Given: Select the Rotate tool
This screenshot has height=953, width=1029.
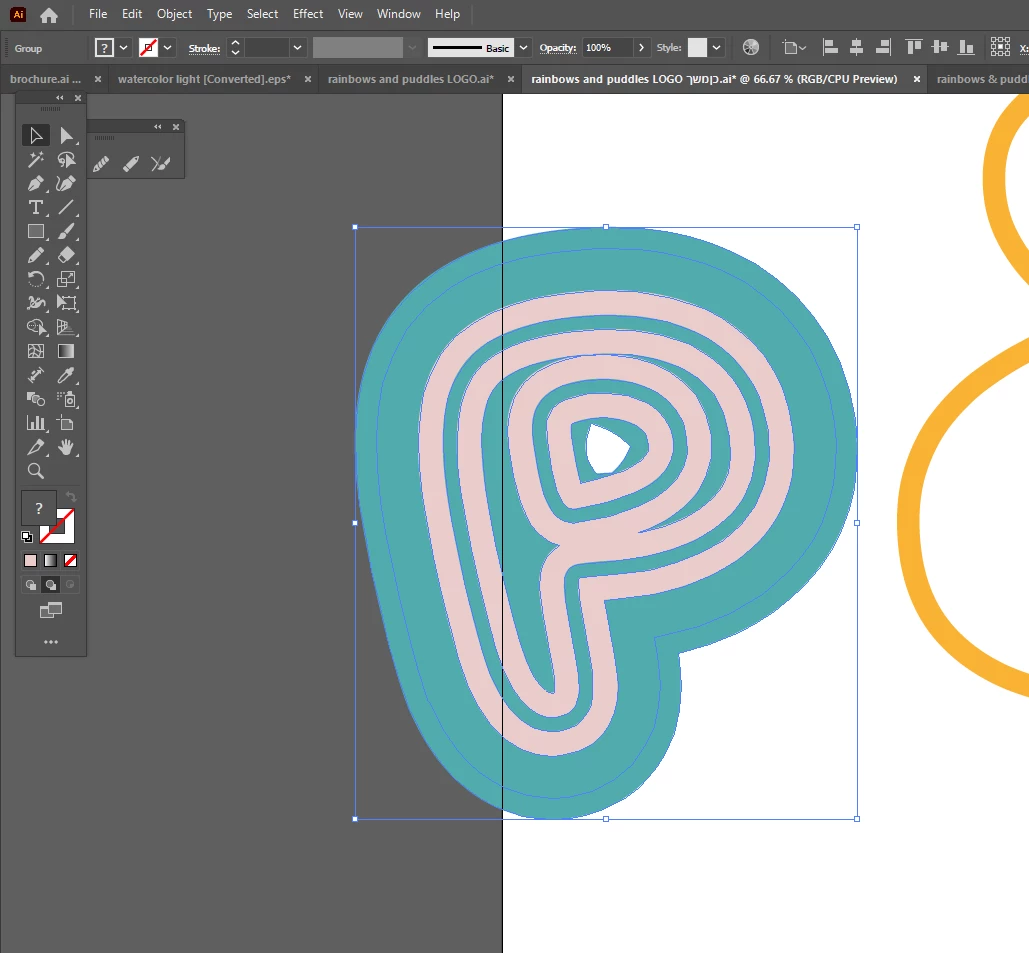Looking at the screenshot, I should coord(35,279).
